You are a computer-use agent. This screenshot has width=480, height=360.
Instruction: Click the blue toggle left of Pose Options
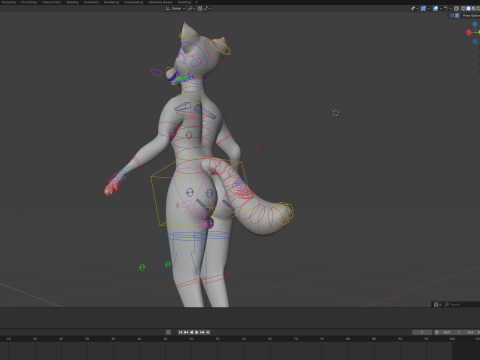pos(457,15)
